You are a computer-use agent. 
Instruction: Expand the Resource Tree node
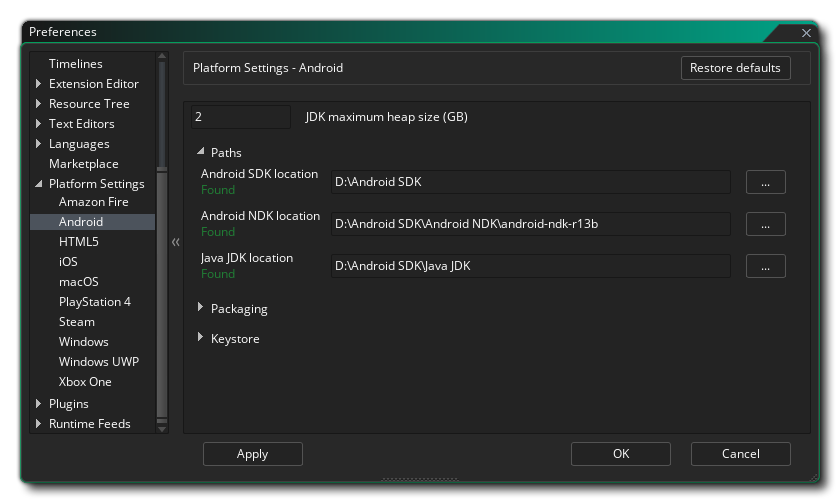[x=38, y=103]
